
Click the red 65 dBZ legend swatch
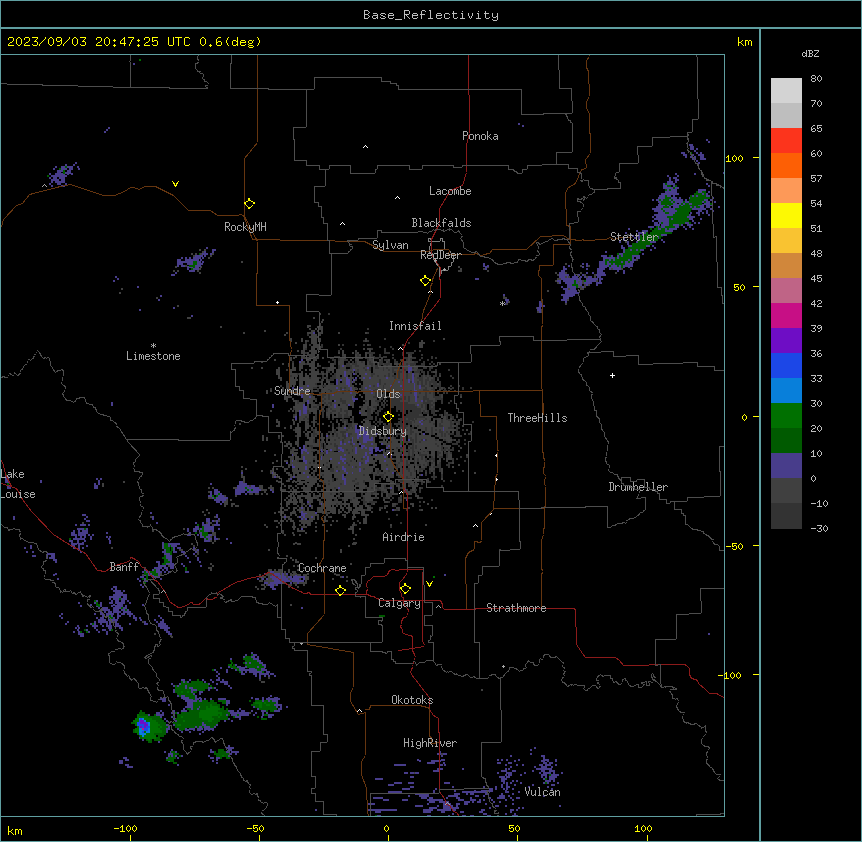(x=786, y=140)
